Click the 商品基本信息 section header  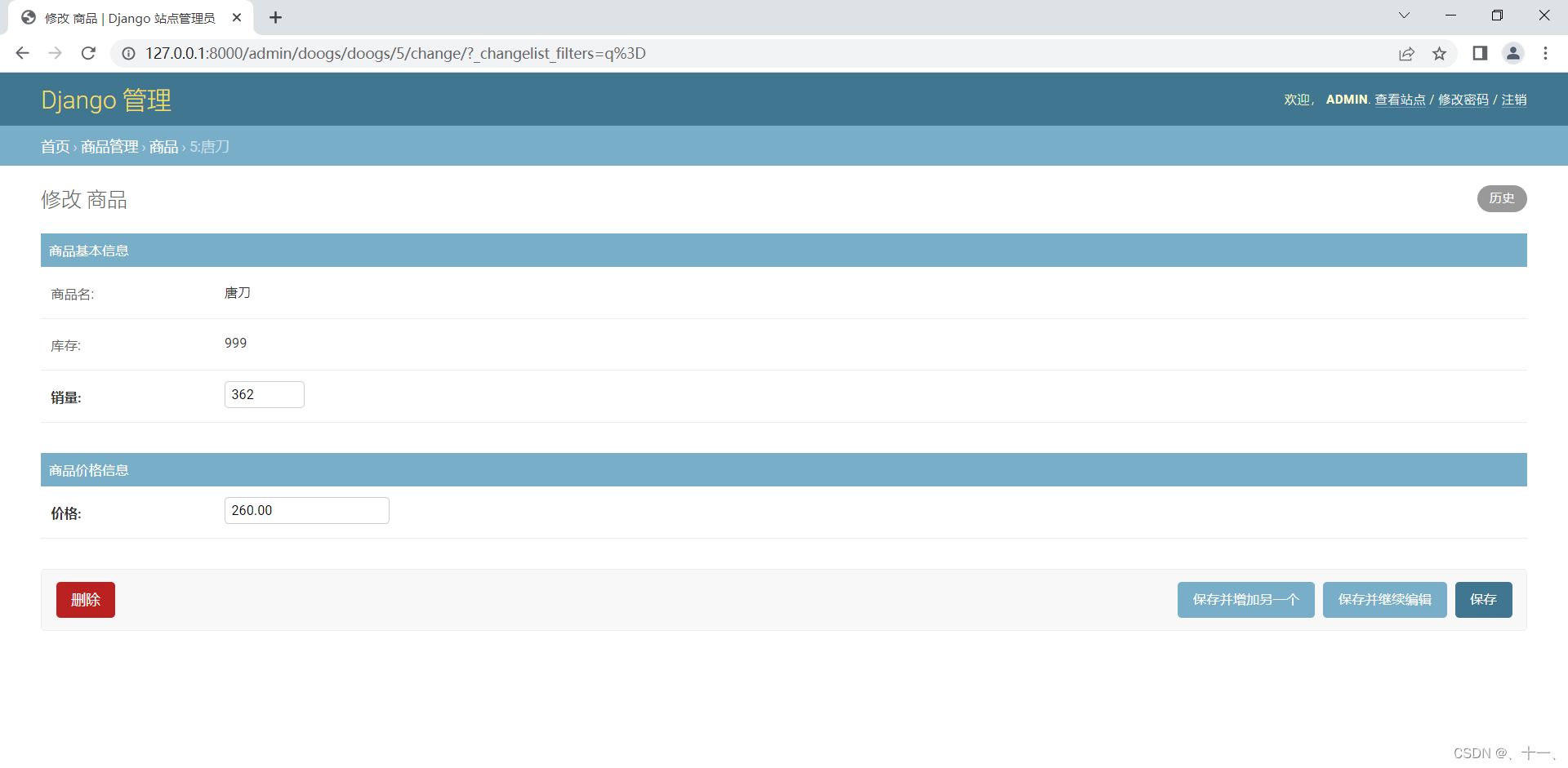click(784, 251)
